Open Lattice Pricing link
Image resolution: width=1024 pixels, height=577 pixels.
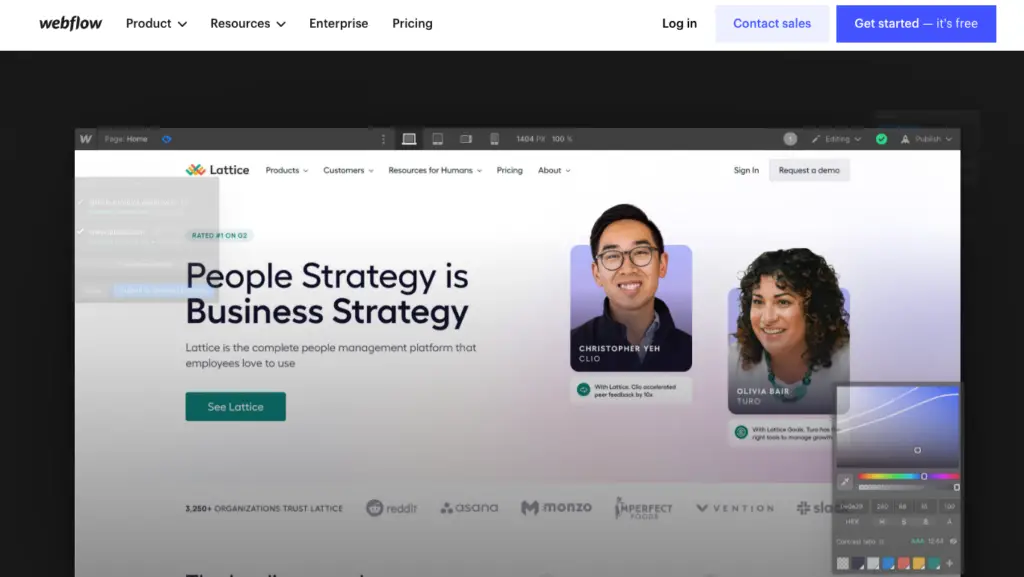coord(509,170)
